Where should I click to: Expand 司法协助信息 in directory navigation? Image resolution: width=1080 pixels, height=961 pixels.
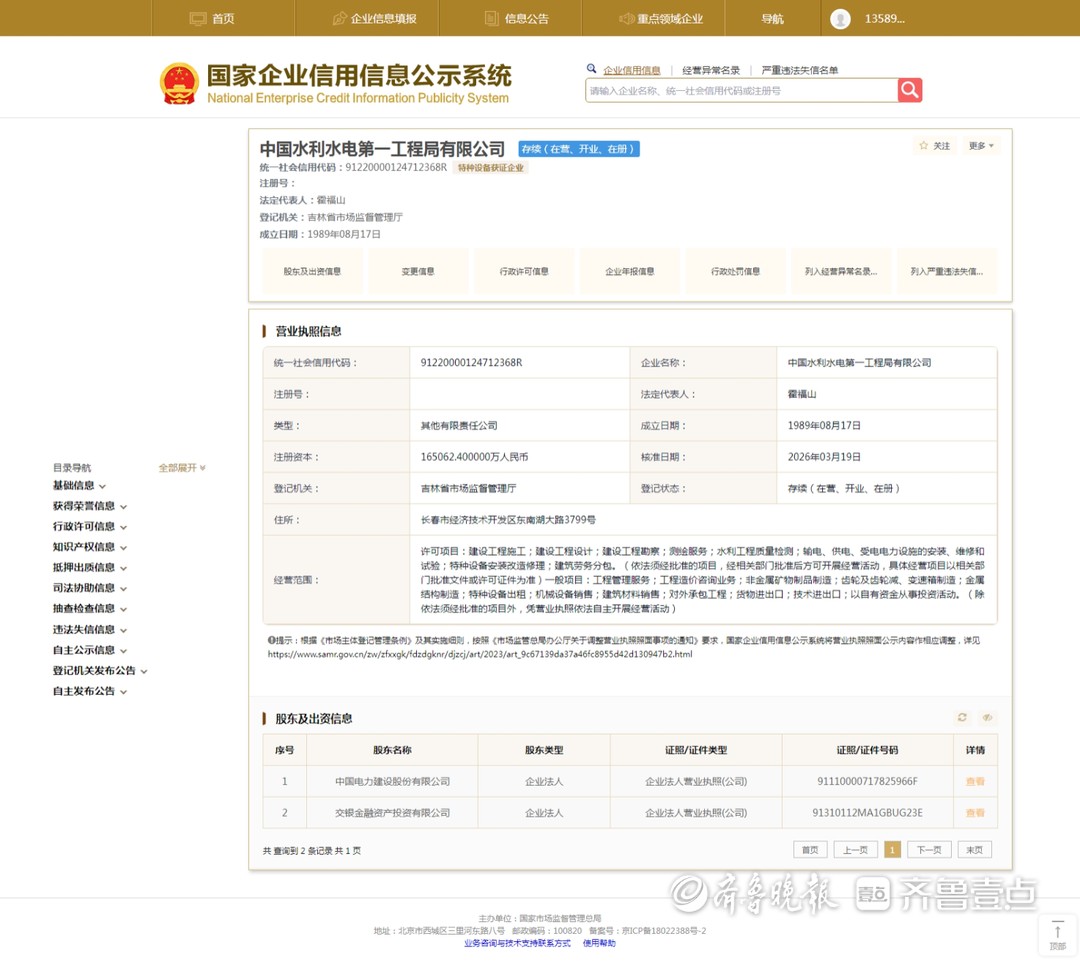tap(90, 588)
